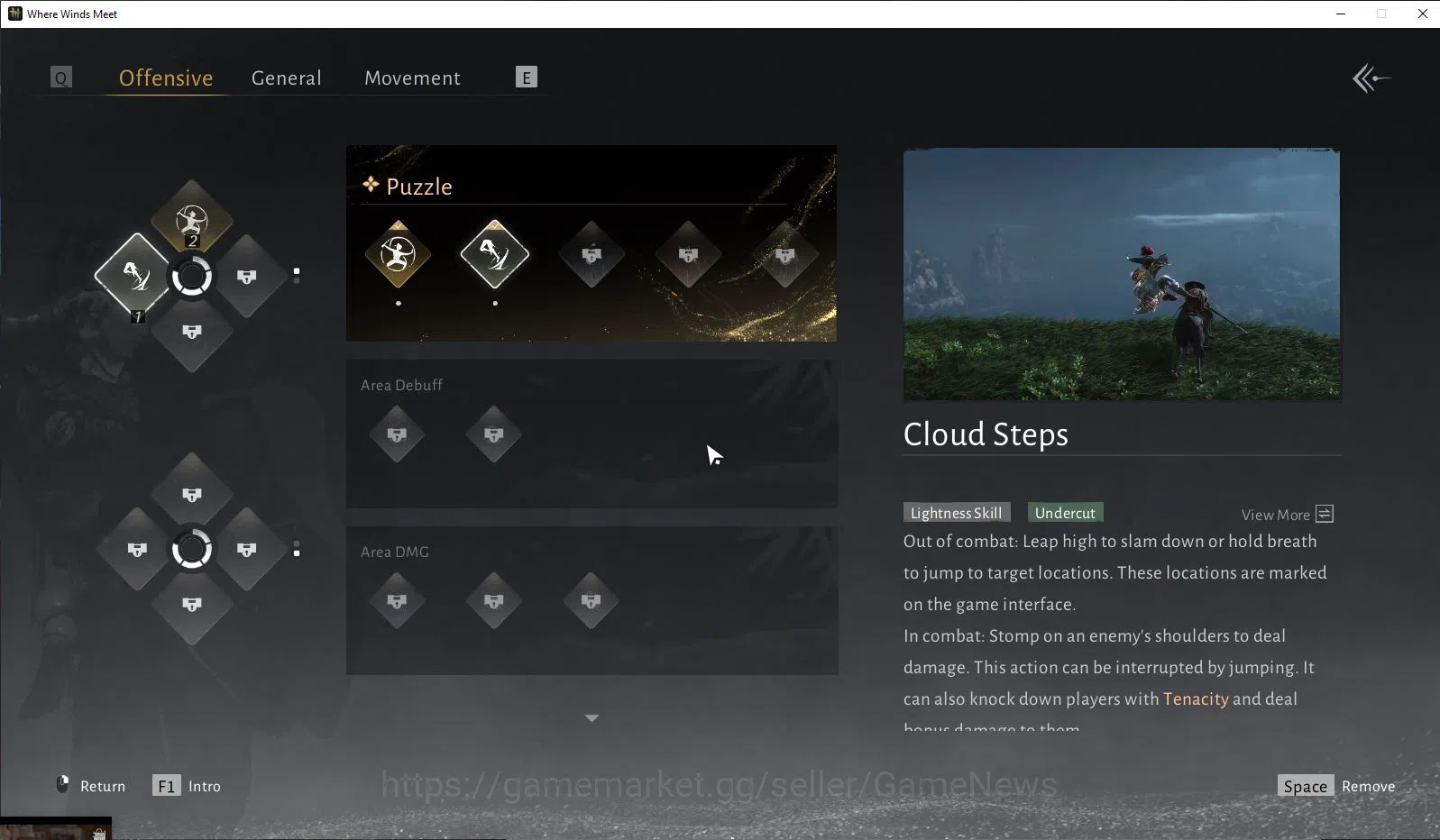This screenshot has height=840, width=1440.
Task: Close the Where Winds Meet window
Action: (x=1422, y=14)
